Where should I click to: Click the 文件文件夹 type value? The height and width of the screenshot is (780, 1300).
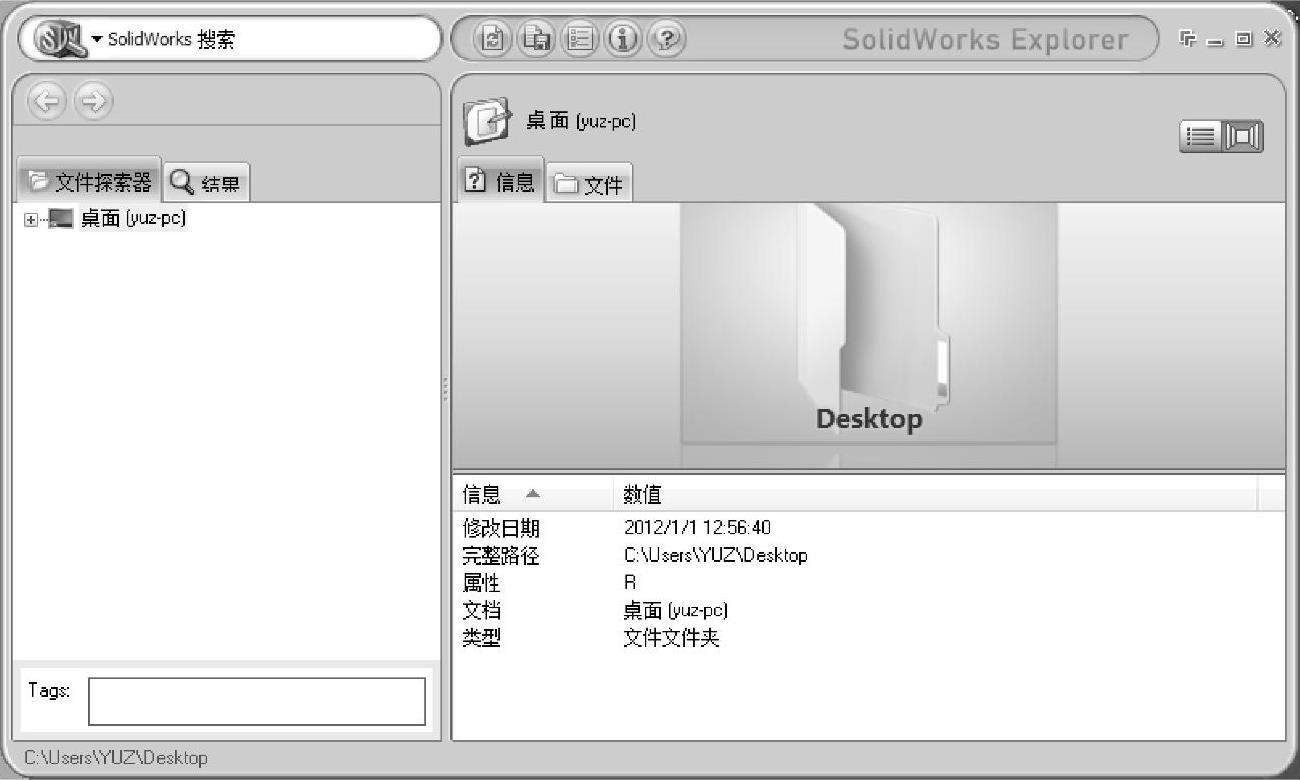[671, 637]
